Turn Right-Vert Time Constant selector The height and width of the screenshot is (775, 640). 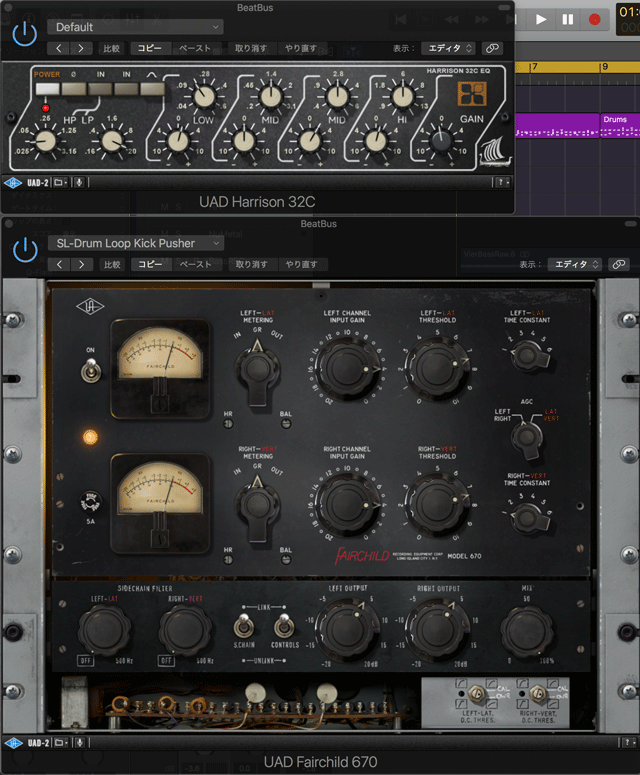(528, 518)
